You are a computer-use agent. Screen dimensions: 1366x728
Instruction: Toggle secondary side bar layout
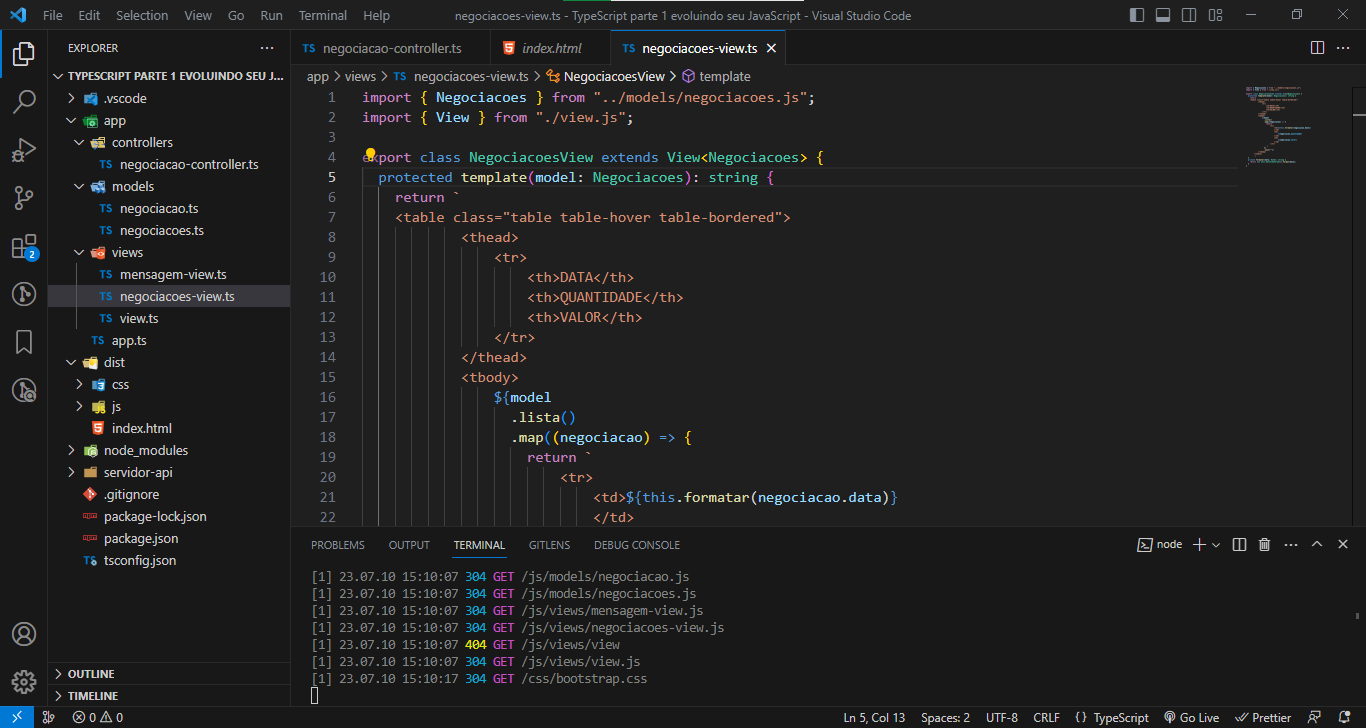pos(1189,15)
